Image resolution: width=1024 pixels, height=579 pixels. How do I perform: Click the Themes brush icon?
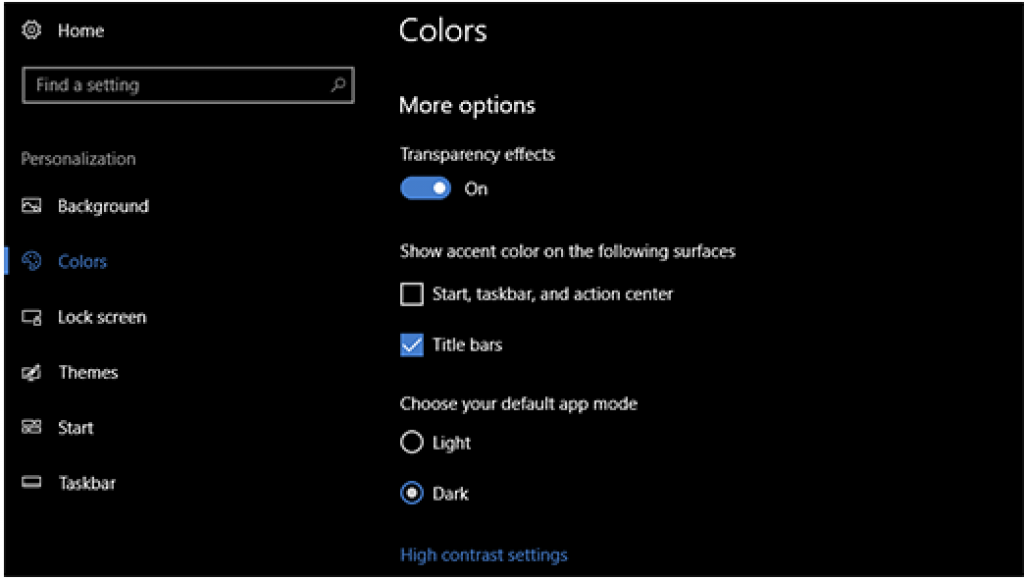coord(32,373)
